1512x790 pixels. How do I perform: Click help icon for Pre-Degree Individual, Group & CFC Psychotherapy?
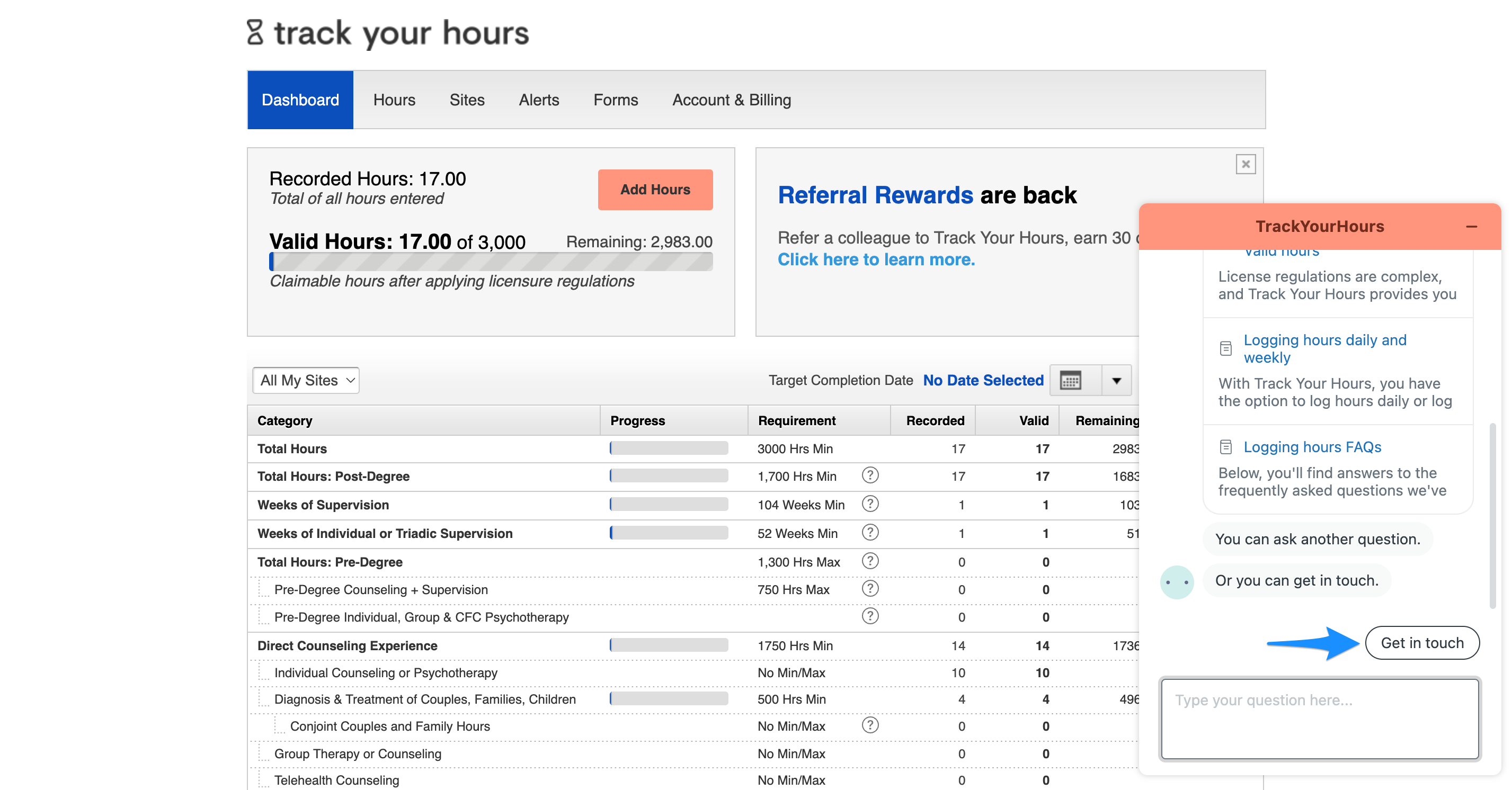870,616
